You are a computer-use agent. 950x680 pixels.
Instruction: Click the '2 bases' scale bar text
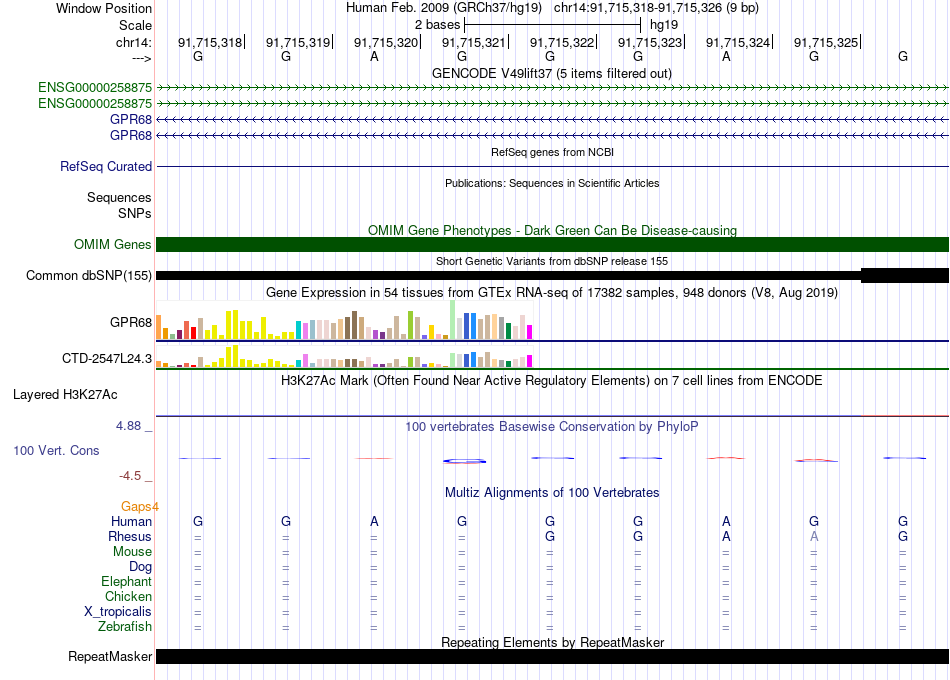(x=437, y=25)
